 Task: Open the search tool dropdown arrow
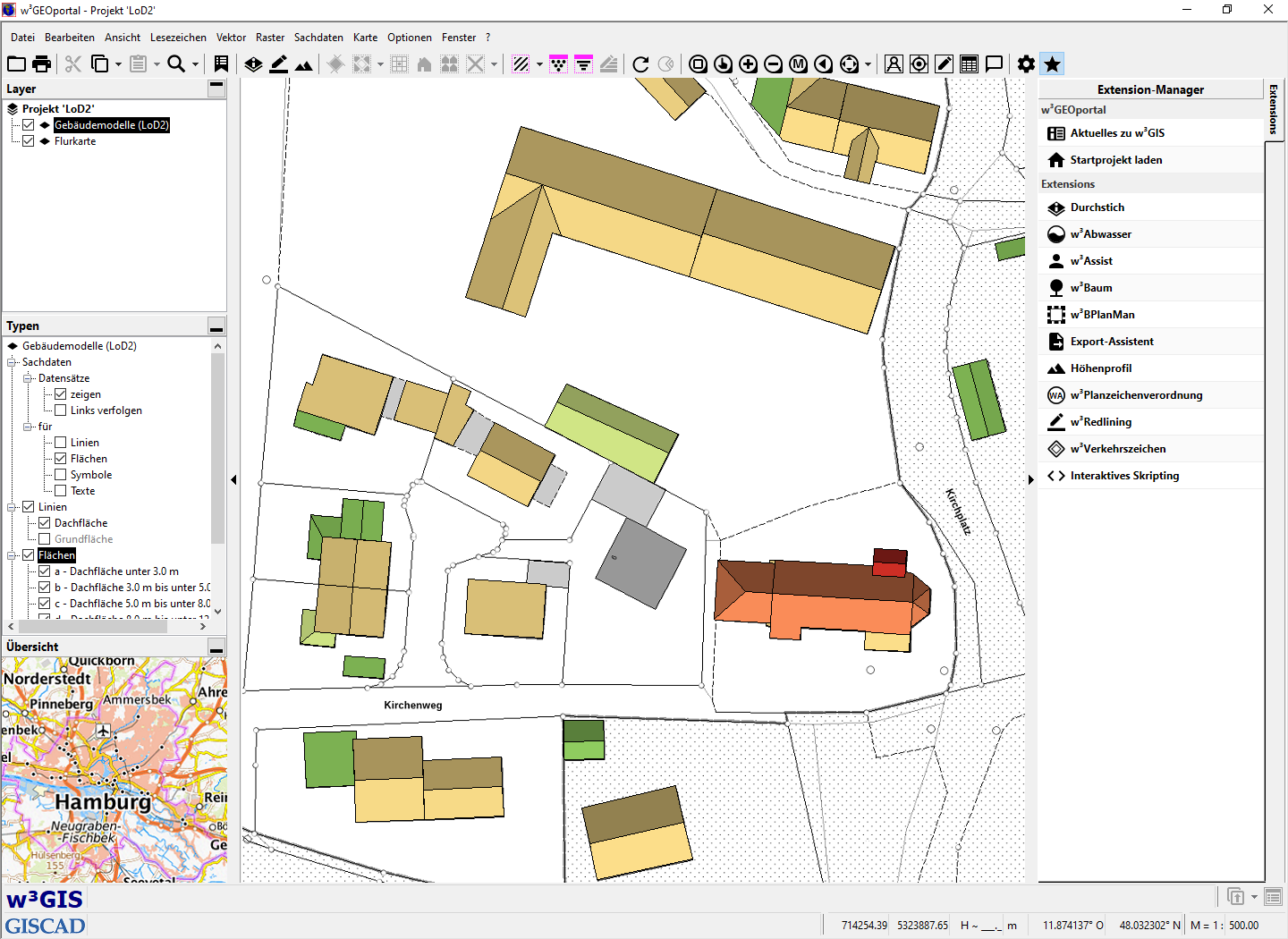tap(195, 64)
